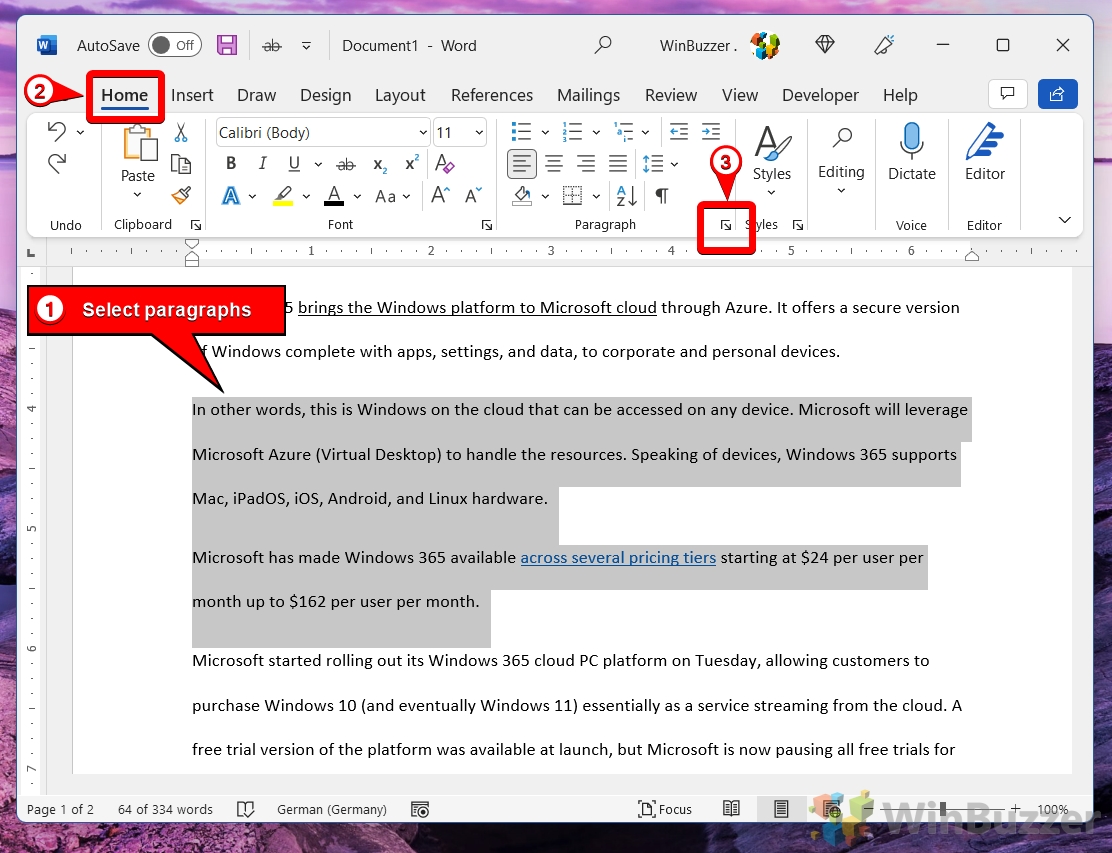Align text to the right

point(586,164)
